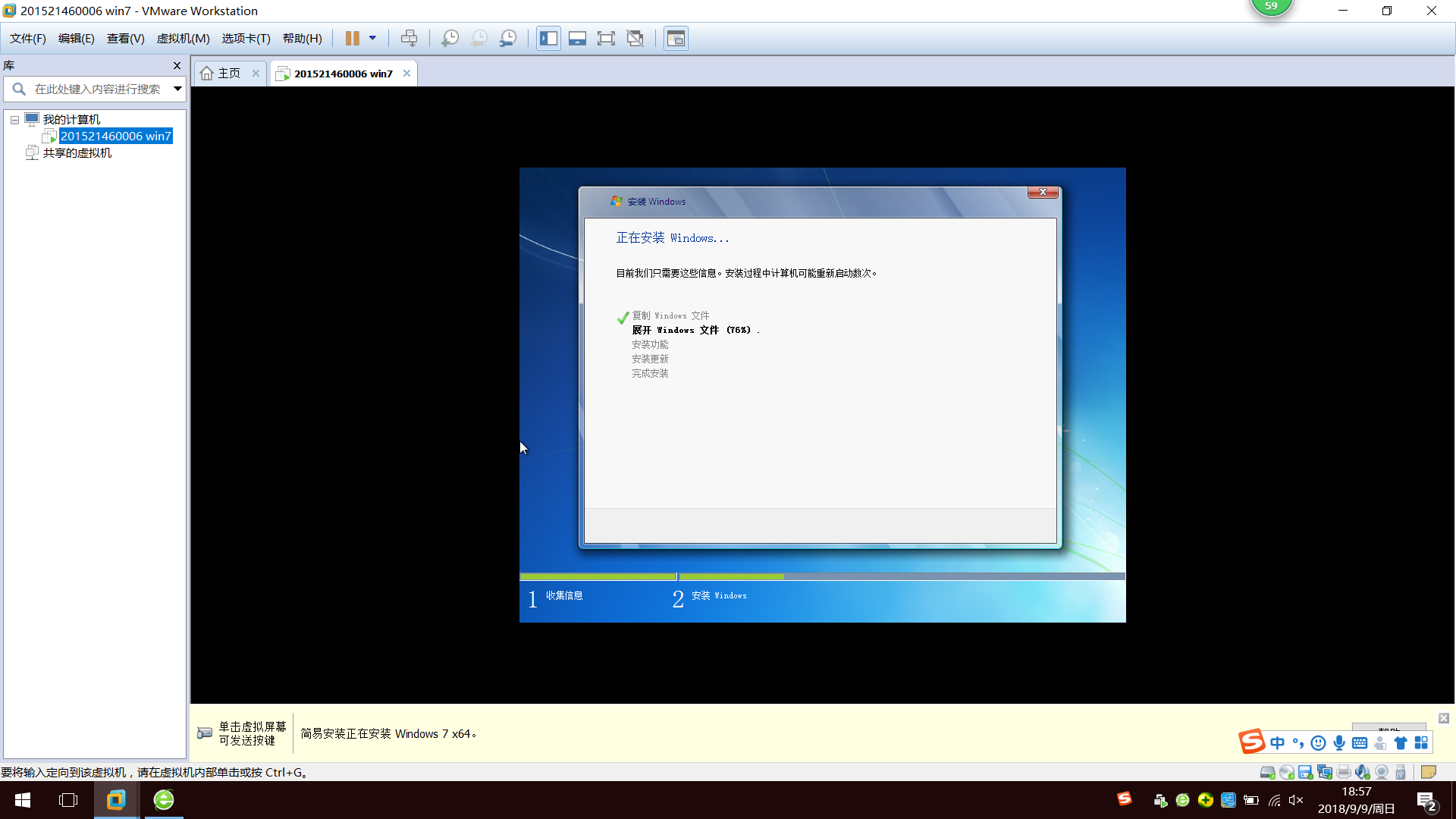Viewport: 1456px width, 819px height.
Task: Click the library search input field
Action: (x=97, y=89)
